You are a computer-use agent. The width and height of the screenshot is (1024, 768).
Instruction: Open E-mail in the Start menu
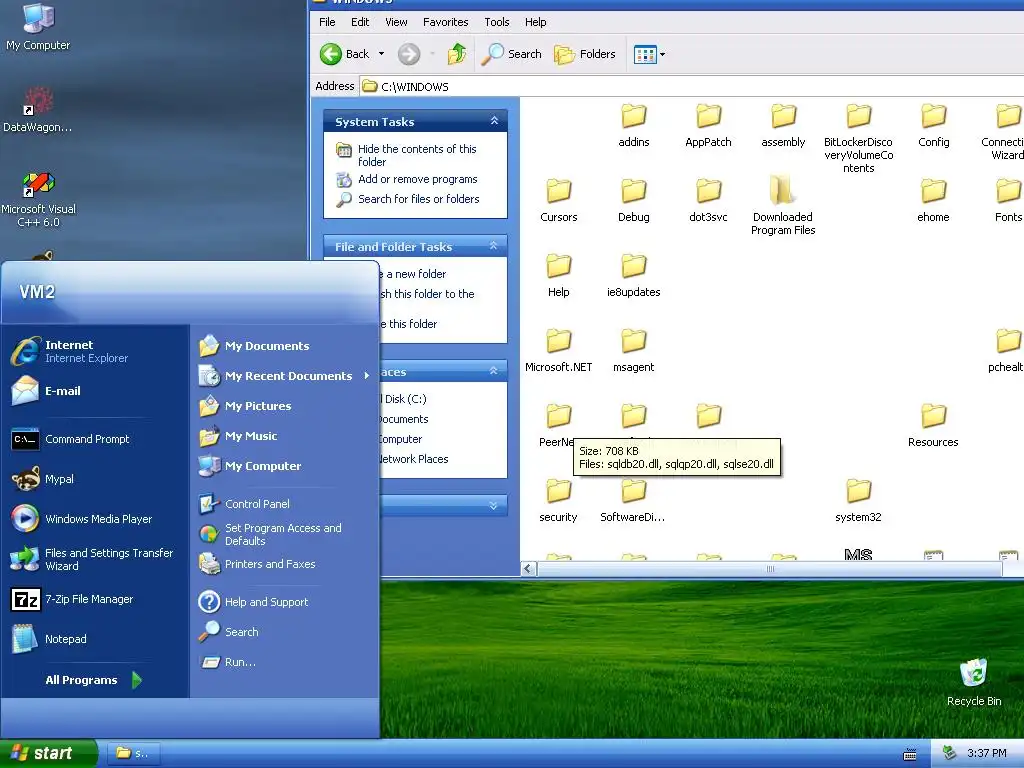pos(46,391)
